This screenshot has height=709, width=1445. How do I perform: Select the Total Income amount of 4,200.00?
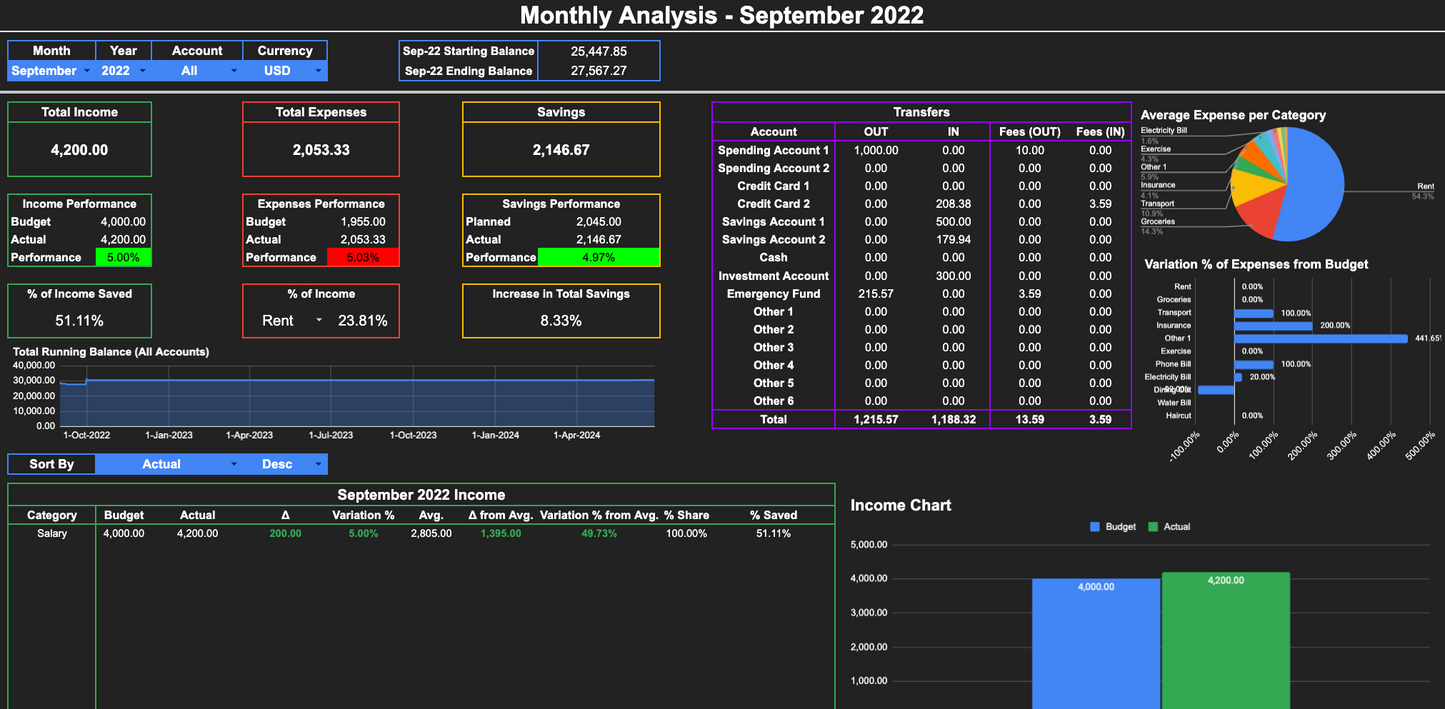(78, 150)
